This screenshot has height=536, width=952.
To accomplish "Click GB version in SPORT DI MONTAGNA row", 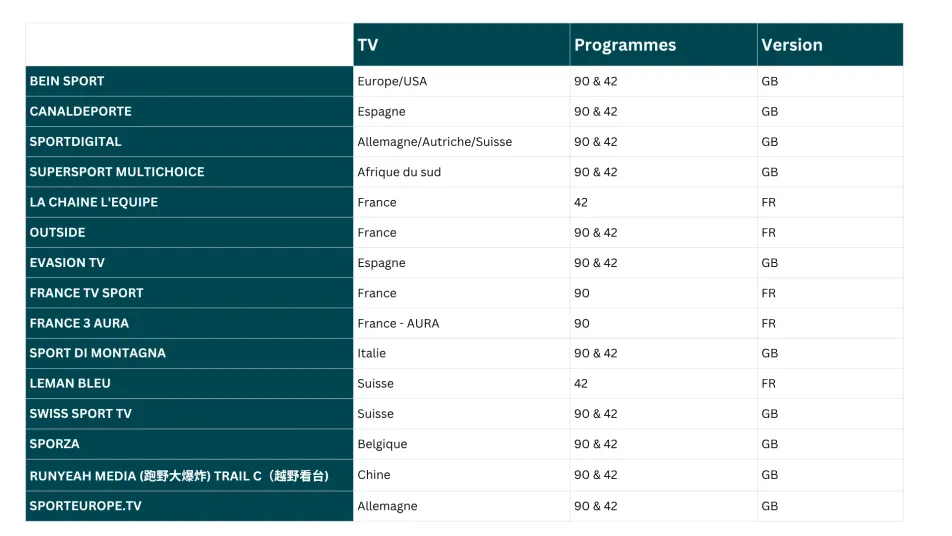I will (x=769, y=353).
